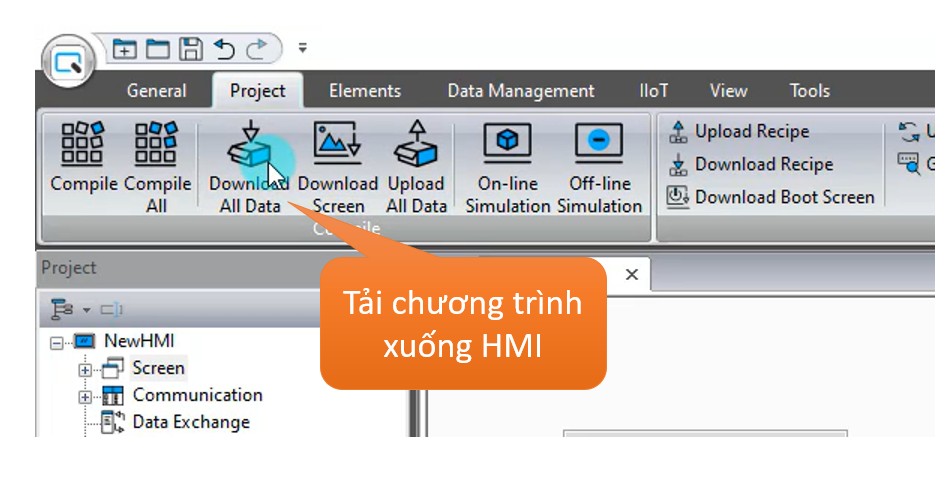The height and width of the screenshot is (485, 948).
Task: Redo the last action
Action: tap(256, 49)
